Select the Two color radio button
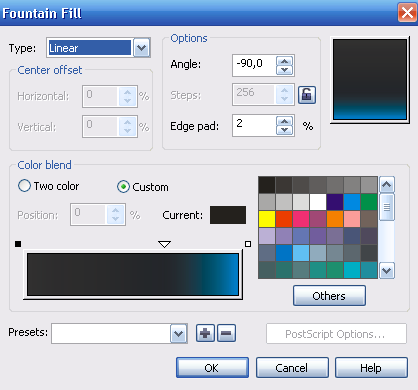The width and height of the screenshot is (418, 390). 24,186
